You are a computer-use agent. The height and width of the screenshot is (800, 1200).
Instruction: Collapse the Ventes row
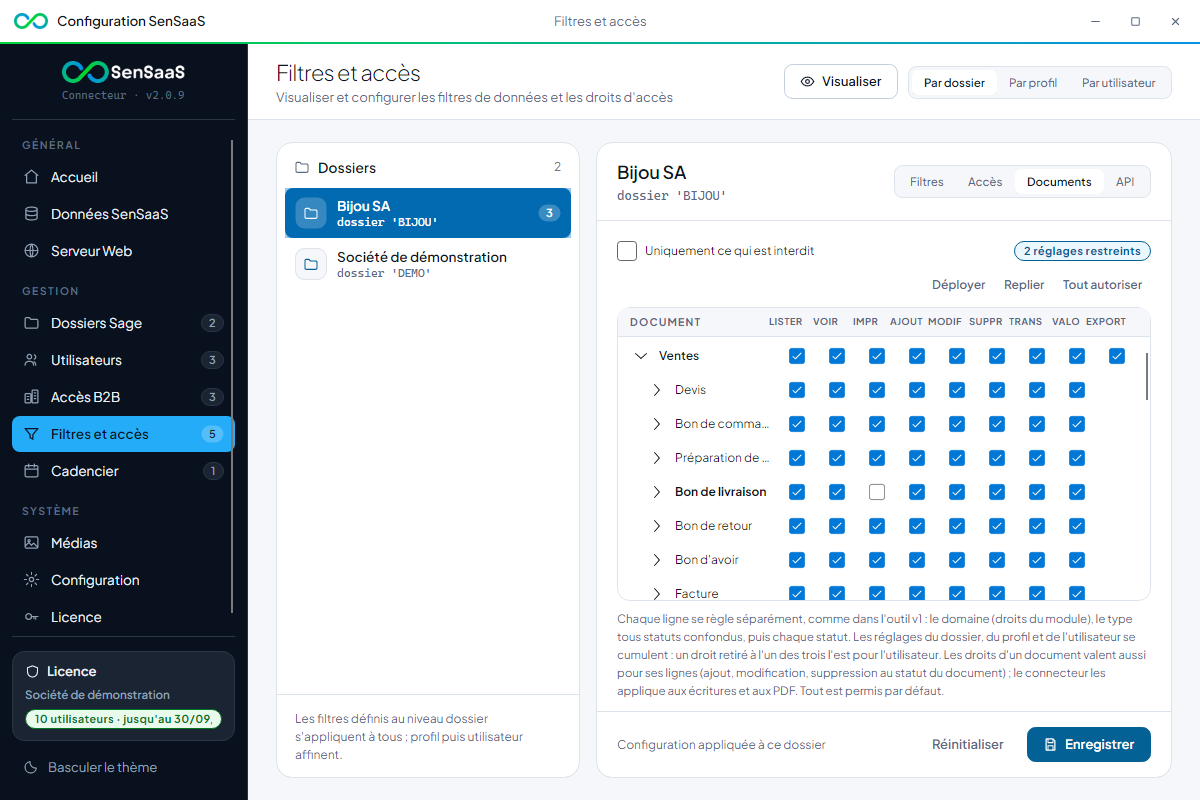[x=641, y=356]
